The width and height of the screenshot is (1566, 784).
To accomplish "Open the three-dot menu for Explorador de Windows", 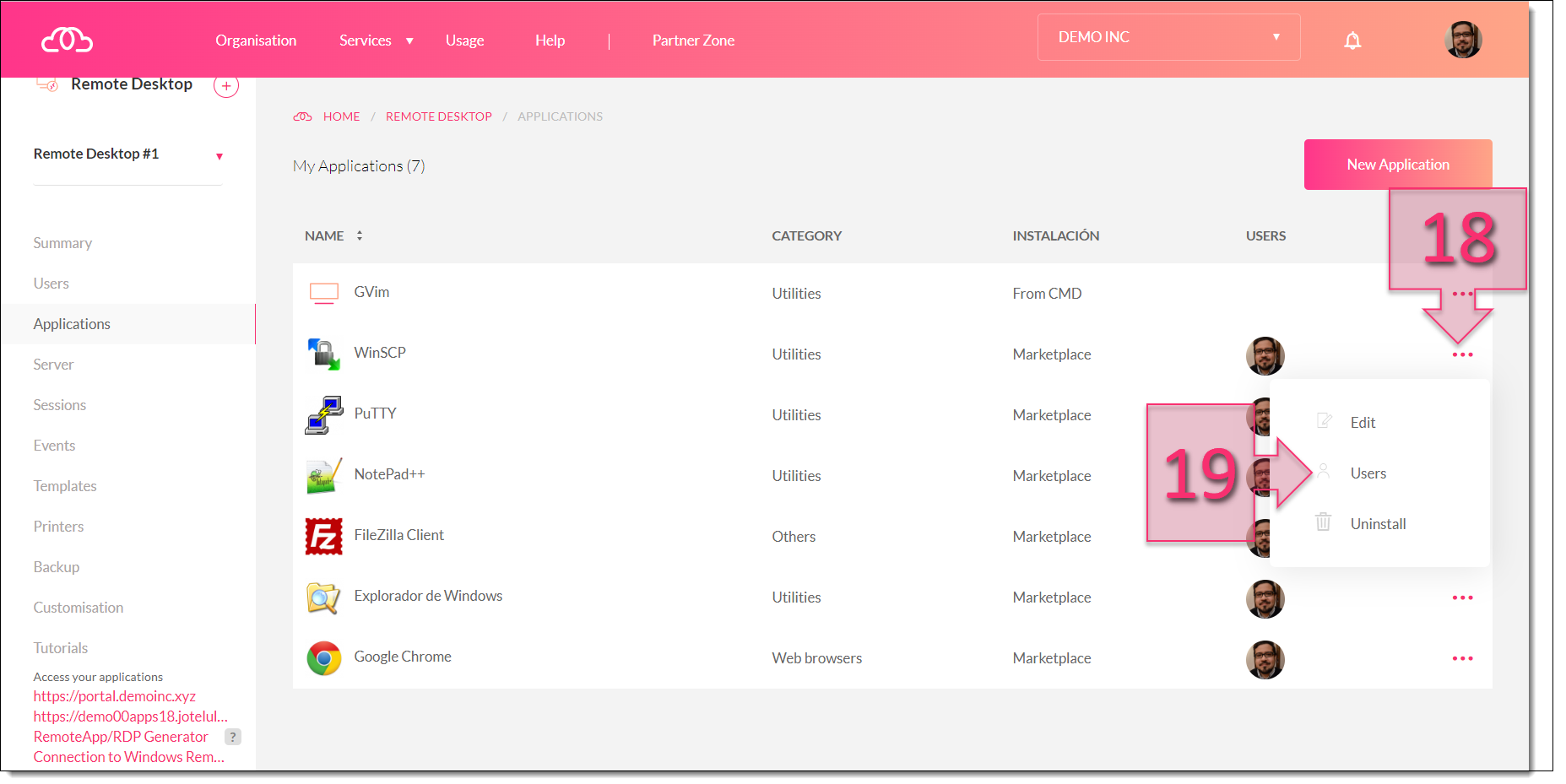I will 1462,597.
